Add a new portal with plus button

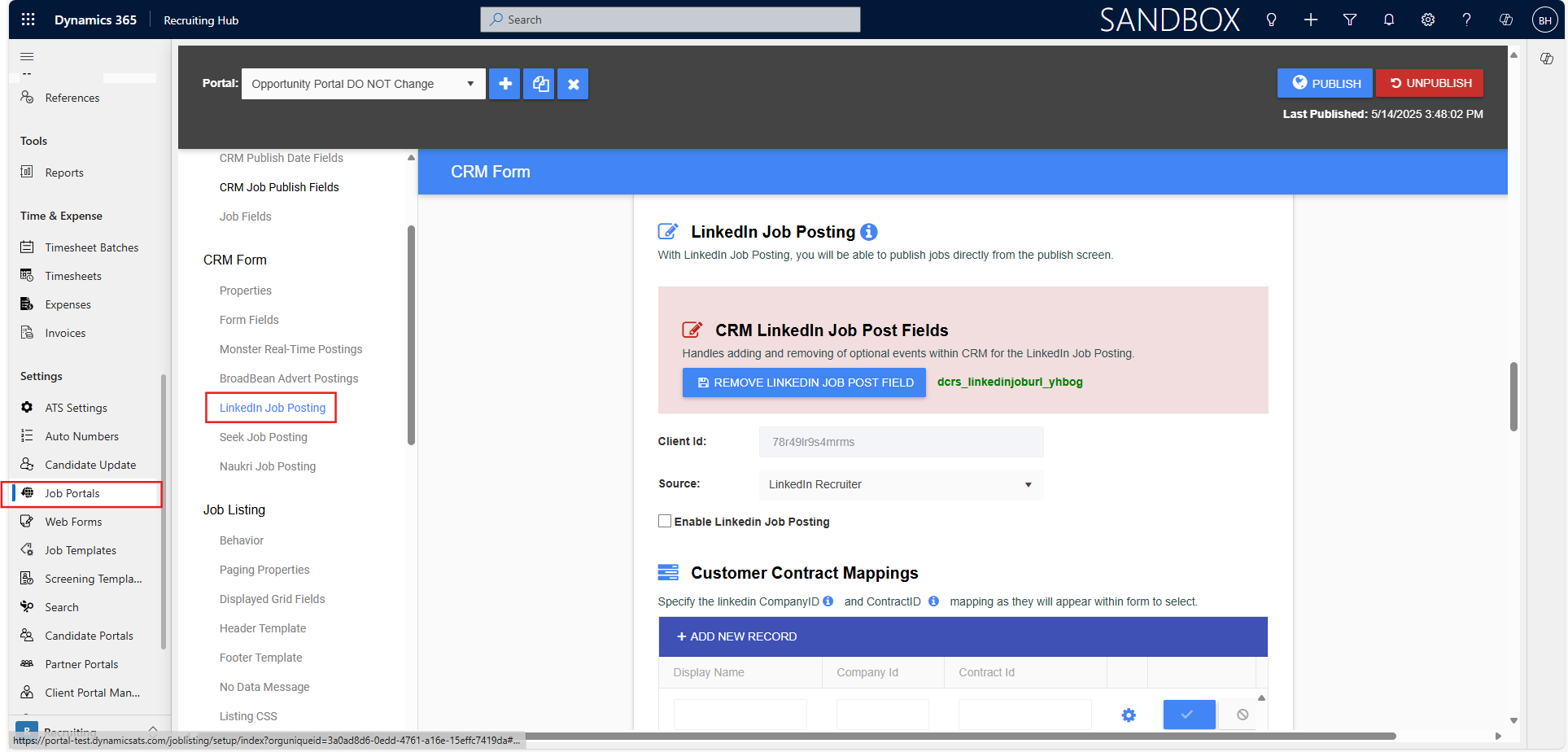[x=504, y=84]
